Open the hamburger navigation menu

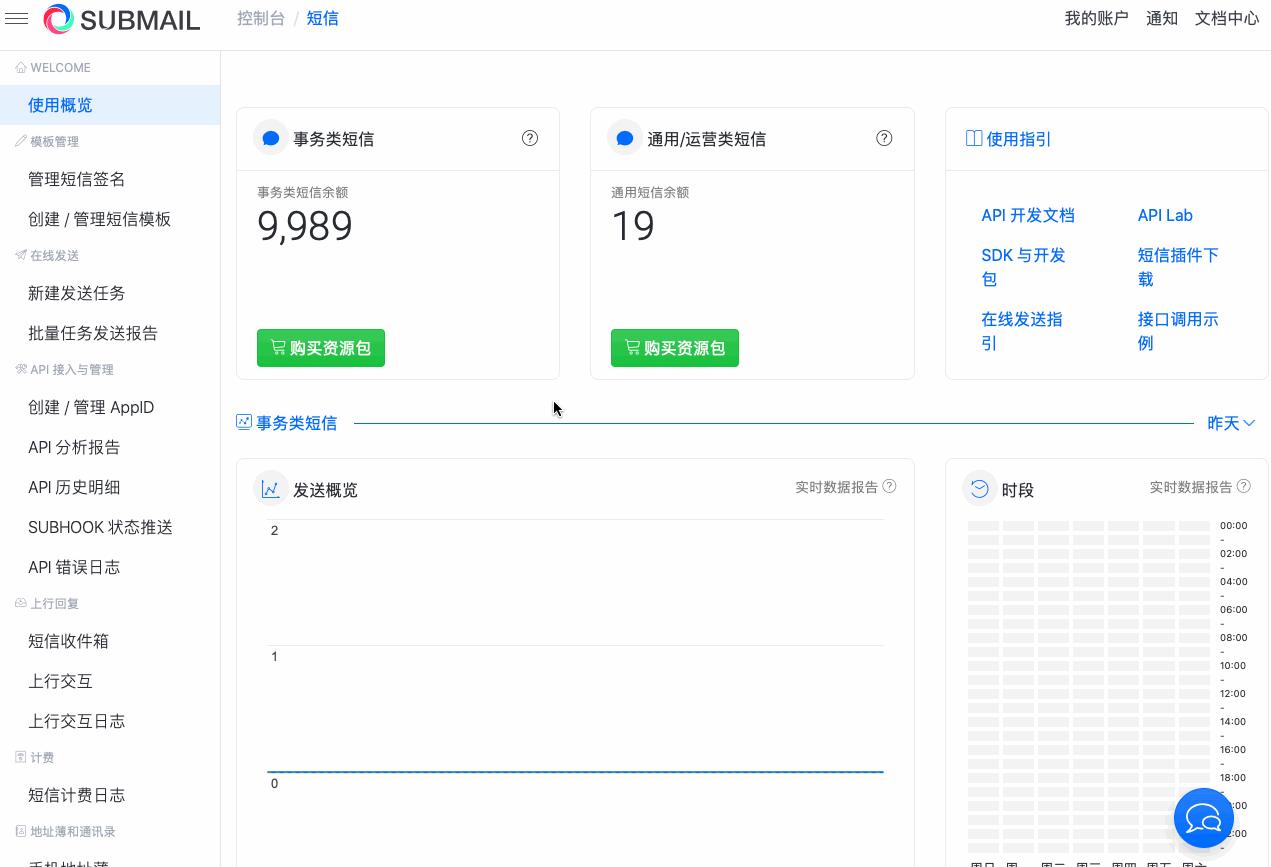[x=17, y=19]
